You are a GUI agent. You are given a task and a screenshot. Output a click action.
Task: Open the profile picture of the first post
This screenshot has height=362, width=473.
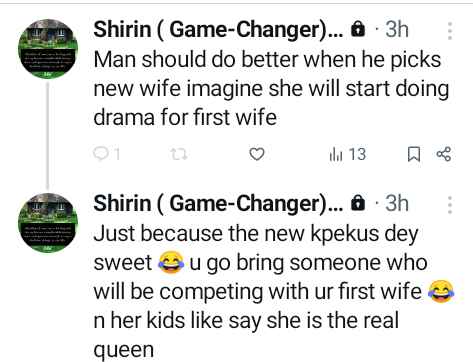48,49
